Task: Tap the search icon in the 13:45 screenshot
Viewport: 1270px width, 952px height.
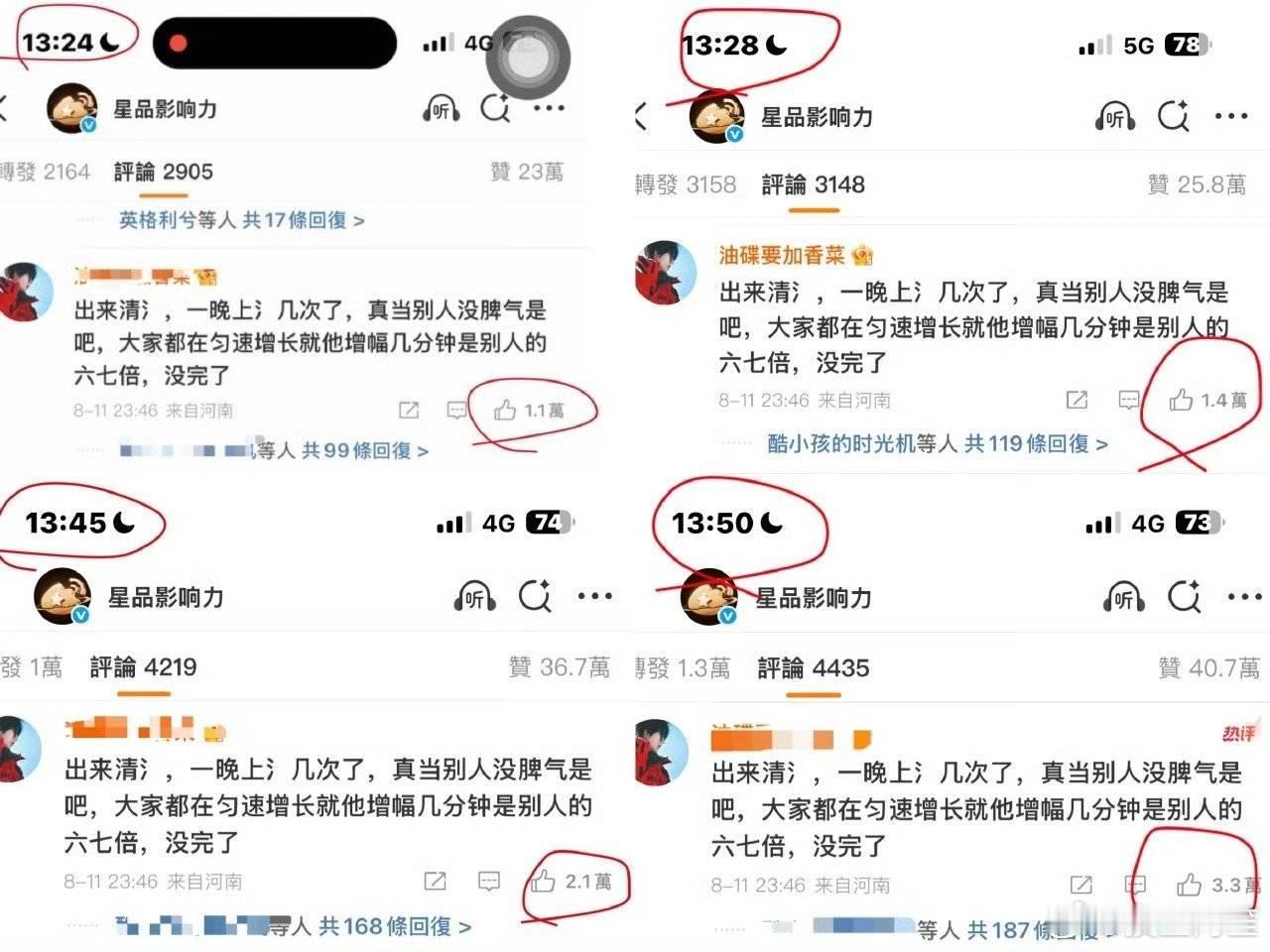Action: tap(535, 596)
